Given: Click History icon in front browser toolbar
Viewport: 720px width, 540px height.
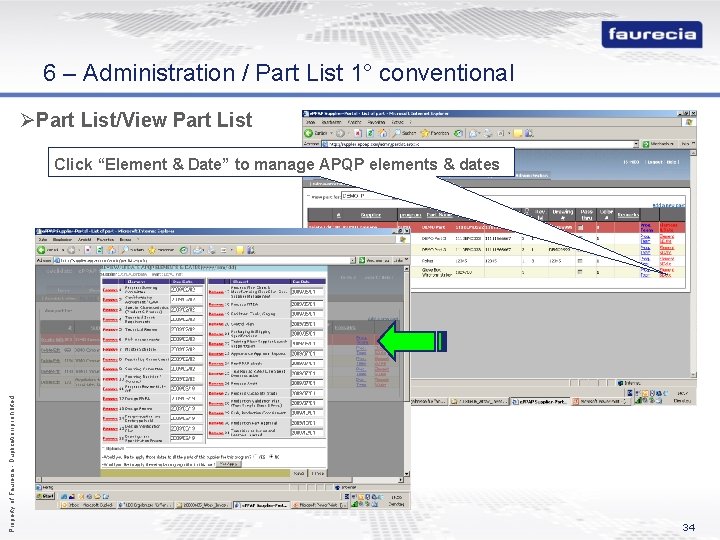Looking at the screenshot, I should pos(184,250).
